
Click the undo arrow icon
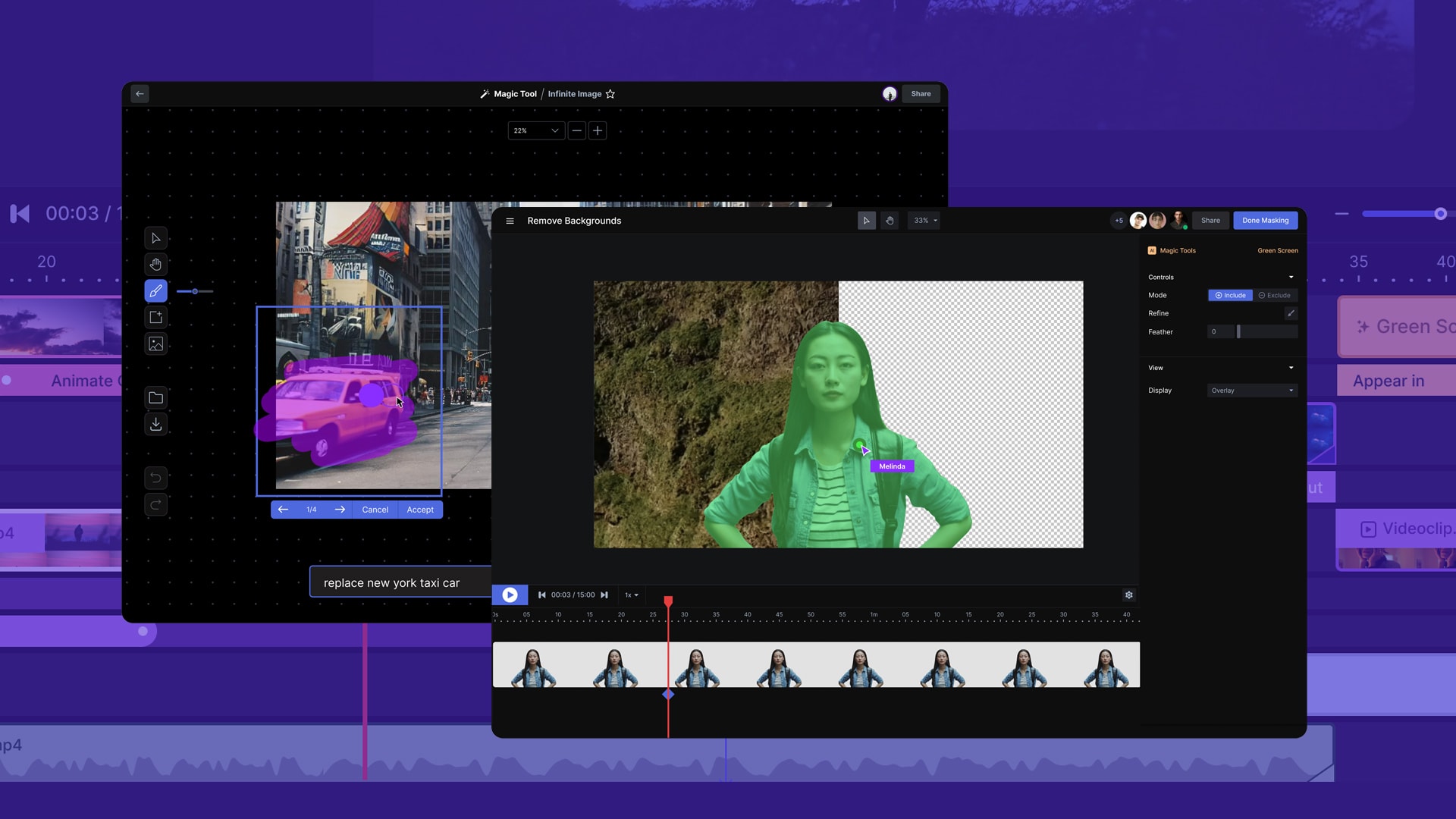click(x=155, y=478)
